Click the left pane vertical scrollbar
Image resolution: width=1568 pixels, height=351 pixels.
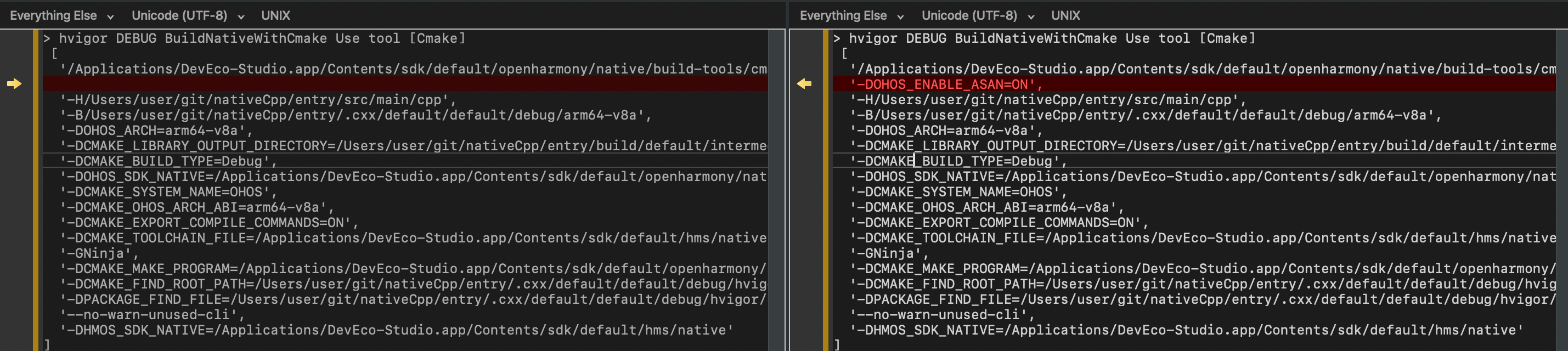[776, 183]
